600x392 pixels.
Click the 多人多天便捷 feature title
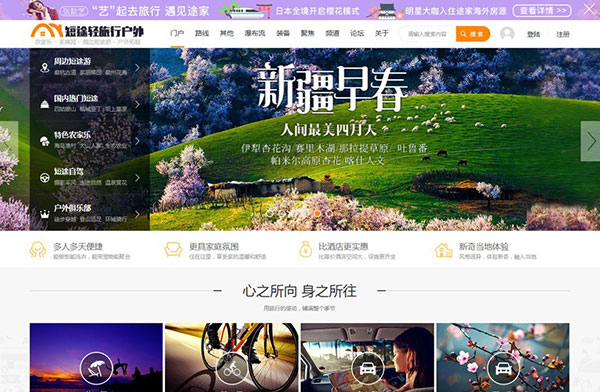78,247
